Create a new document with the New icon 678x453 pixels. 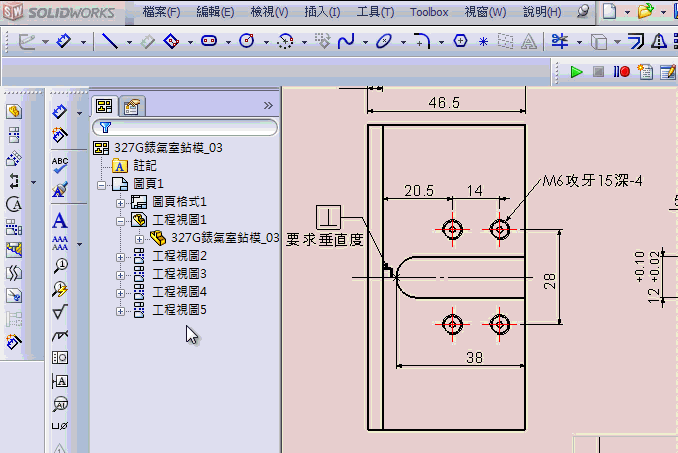(x=610, y=11)
